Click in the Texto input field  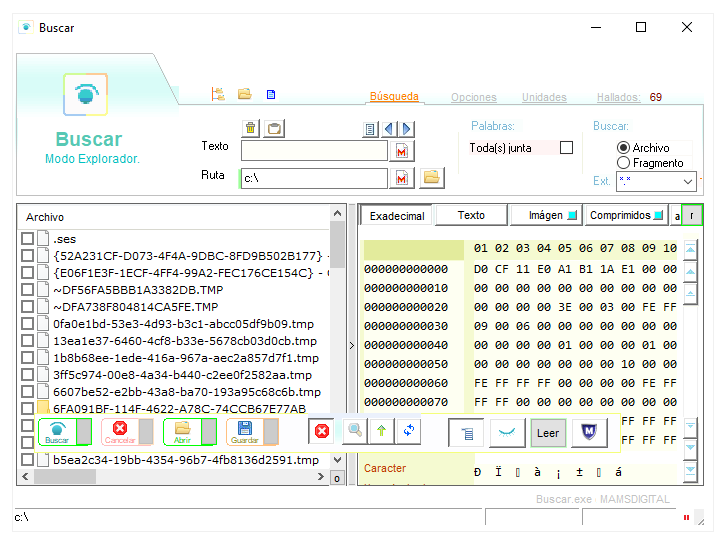coord(314,151)
